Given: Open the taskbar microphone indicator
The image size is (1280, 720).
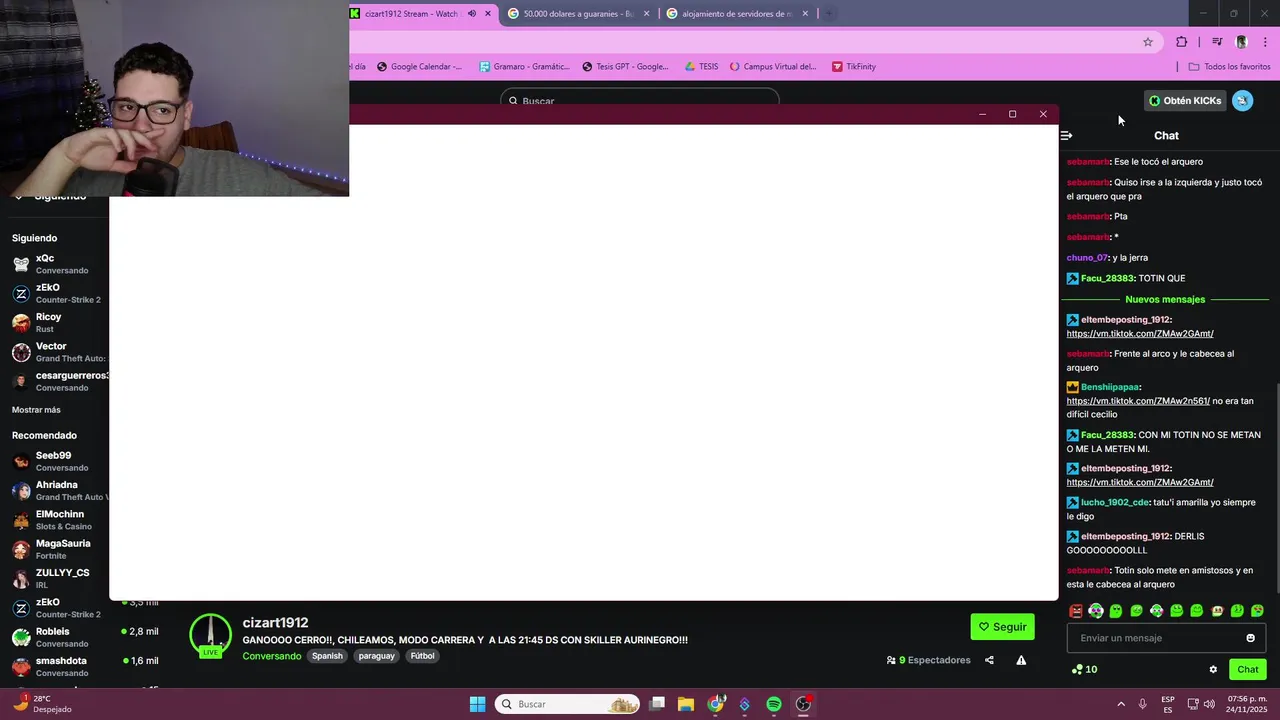Looking at the screenshot, I should coord(1142,704).
